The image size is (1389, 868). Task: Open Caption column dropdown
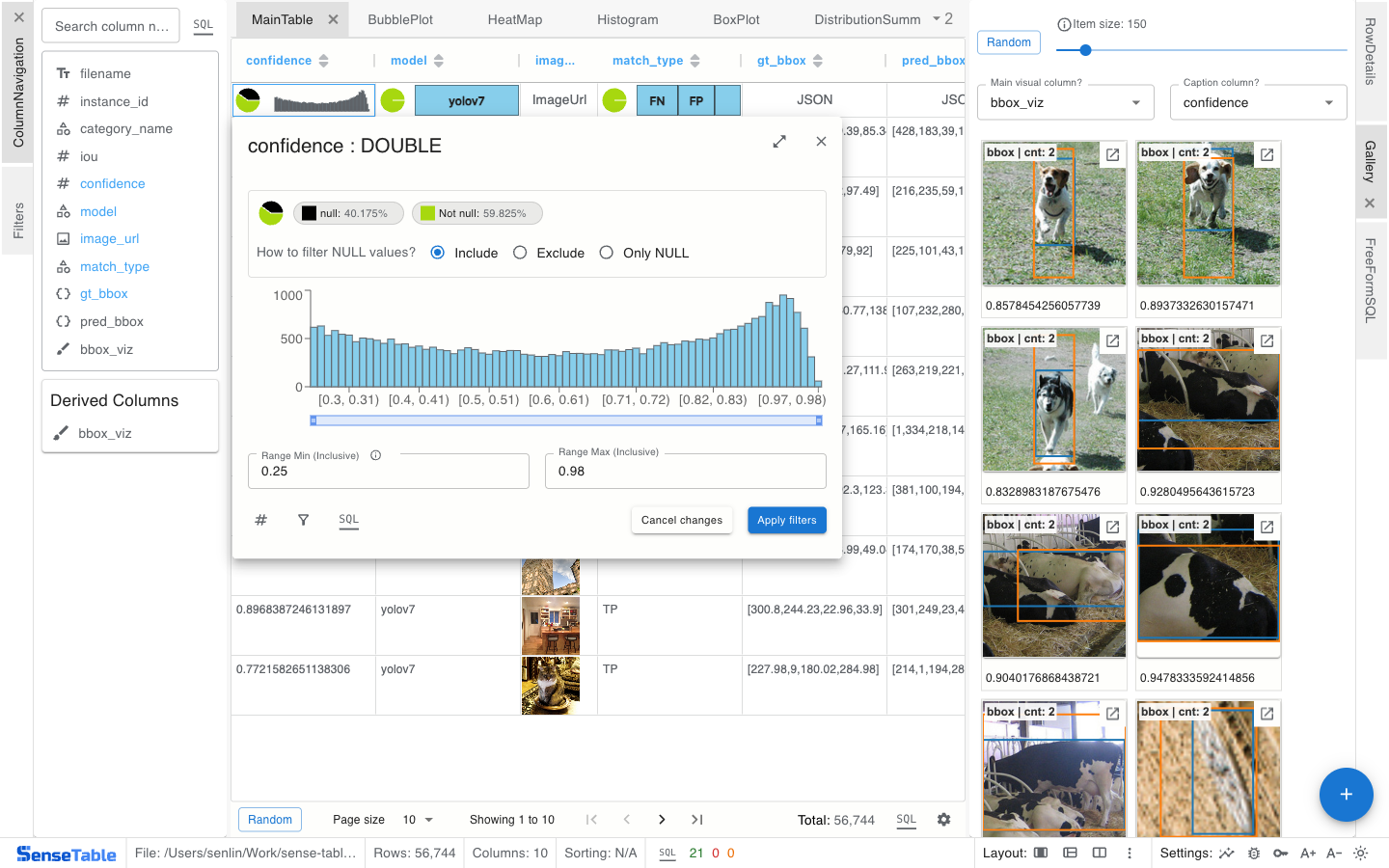click(1258, 103)
